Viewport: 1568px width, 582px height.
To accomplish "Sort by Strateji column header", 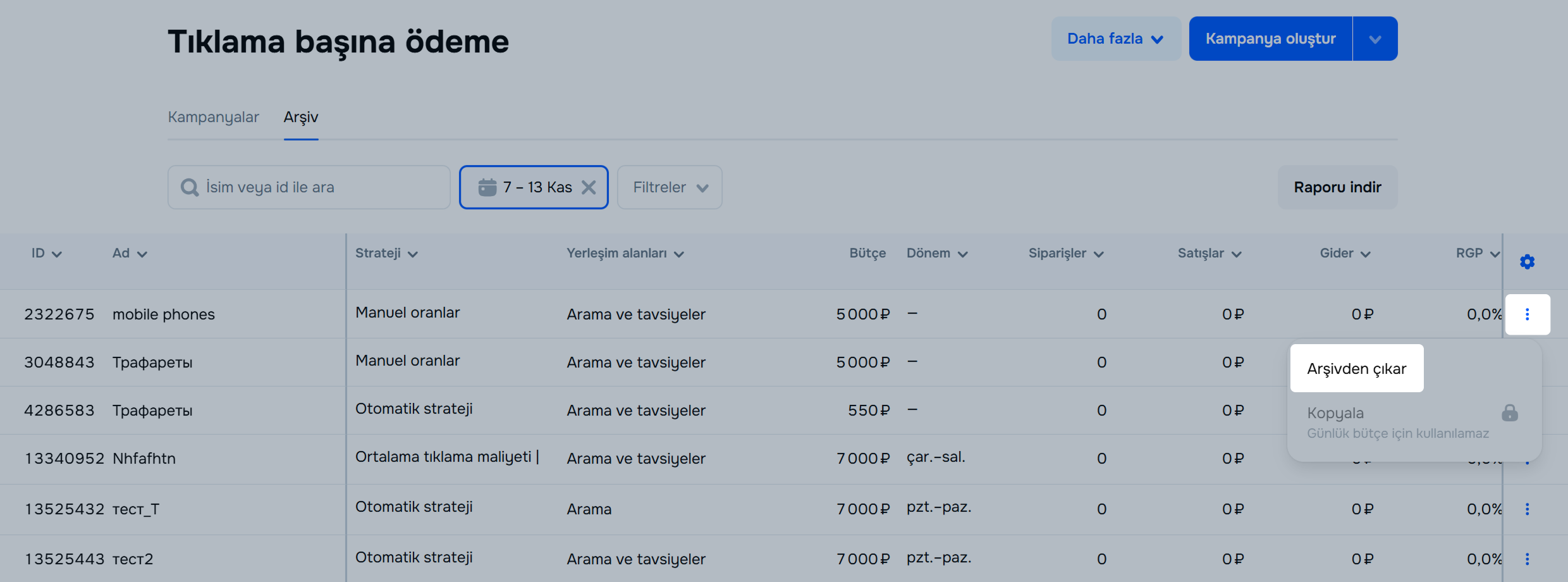I will [386, 254].
